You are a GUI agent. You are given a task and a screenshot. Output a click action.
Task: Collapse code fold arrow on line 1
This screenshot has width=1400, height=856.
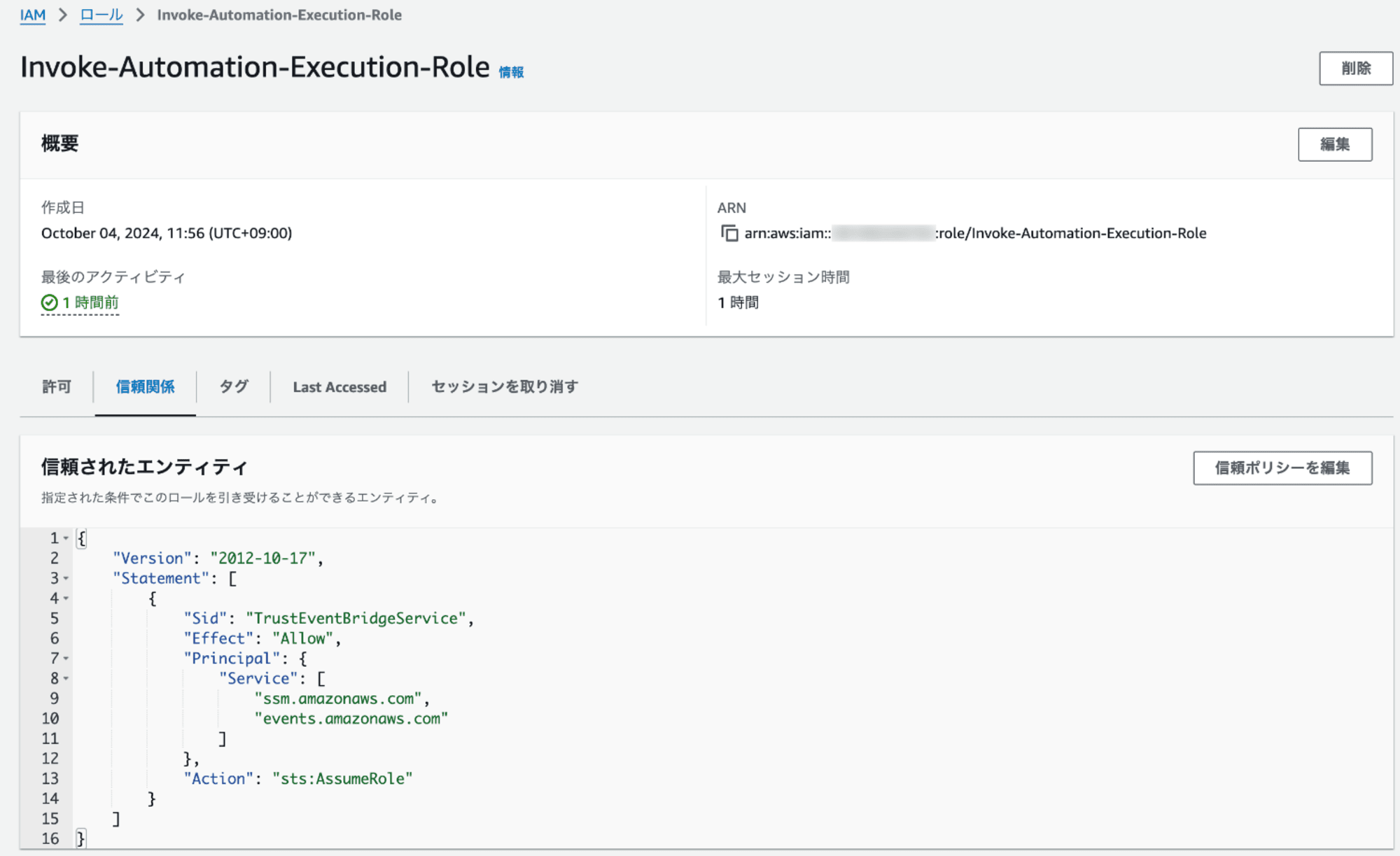(x=66, y=538)
